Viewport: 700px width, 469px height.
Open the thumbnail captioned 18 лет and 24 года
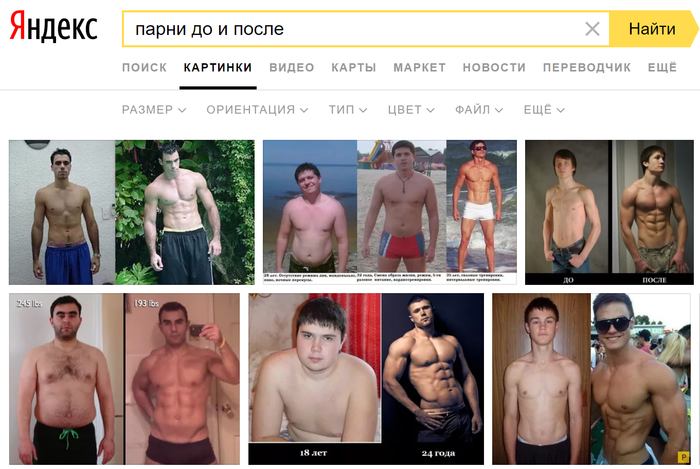point(366,379)
